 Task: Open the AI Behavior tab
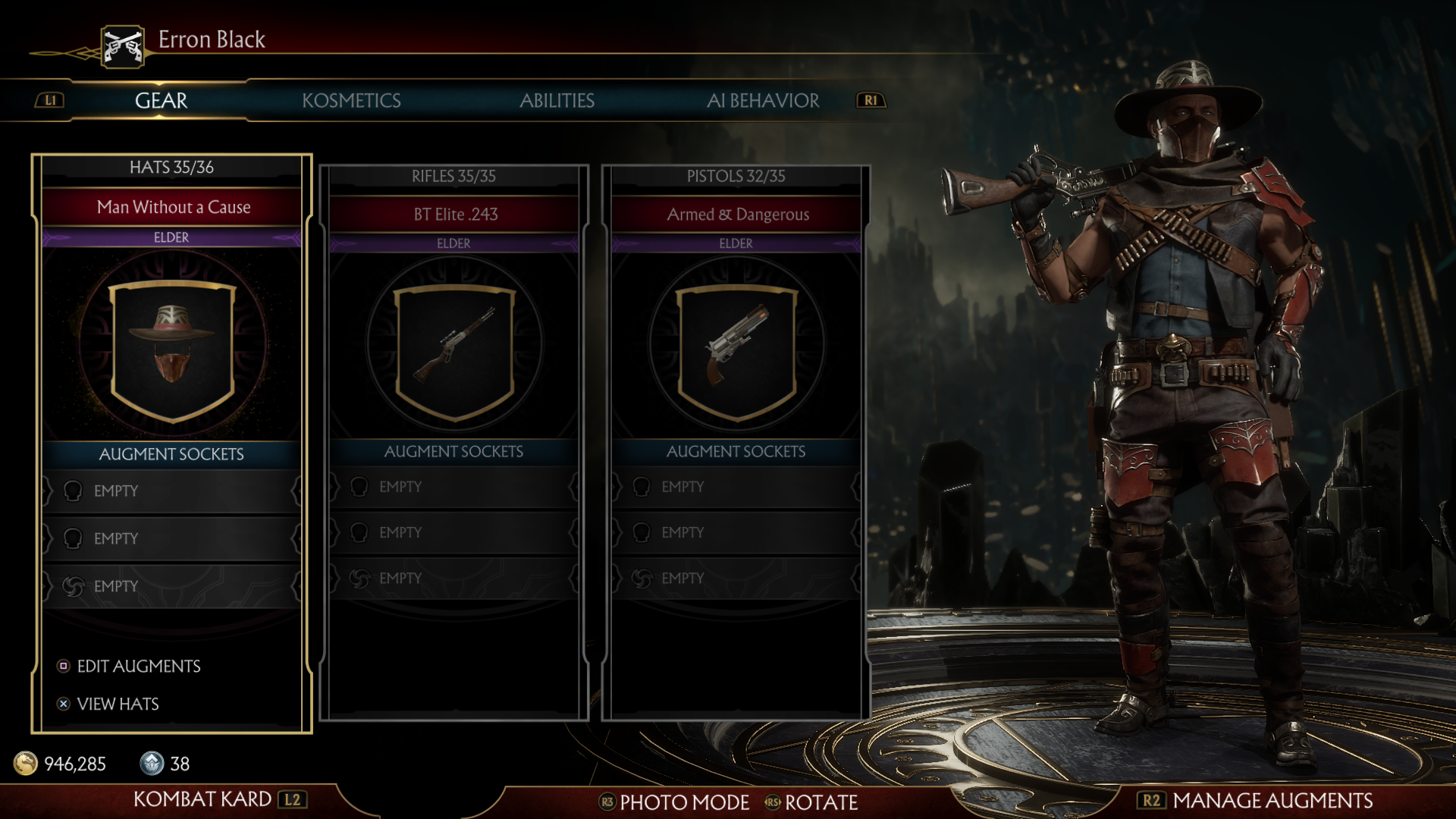(763, 101)
